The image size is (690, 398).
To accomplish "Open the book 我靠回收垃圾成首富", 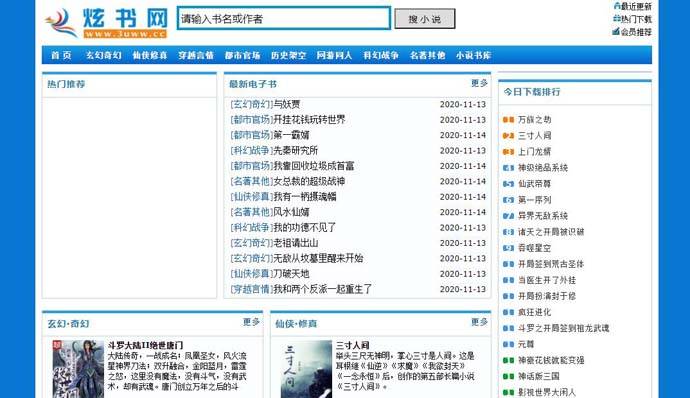I will coord(314,166).
